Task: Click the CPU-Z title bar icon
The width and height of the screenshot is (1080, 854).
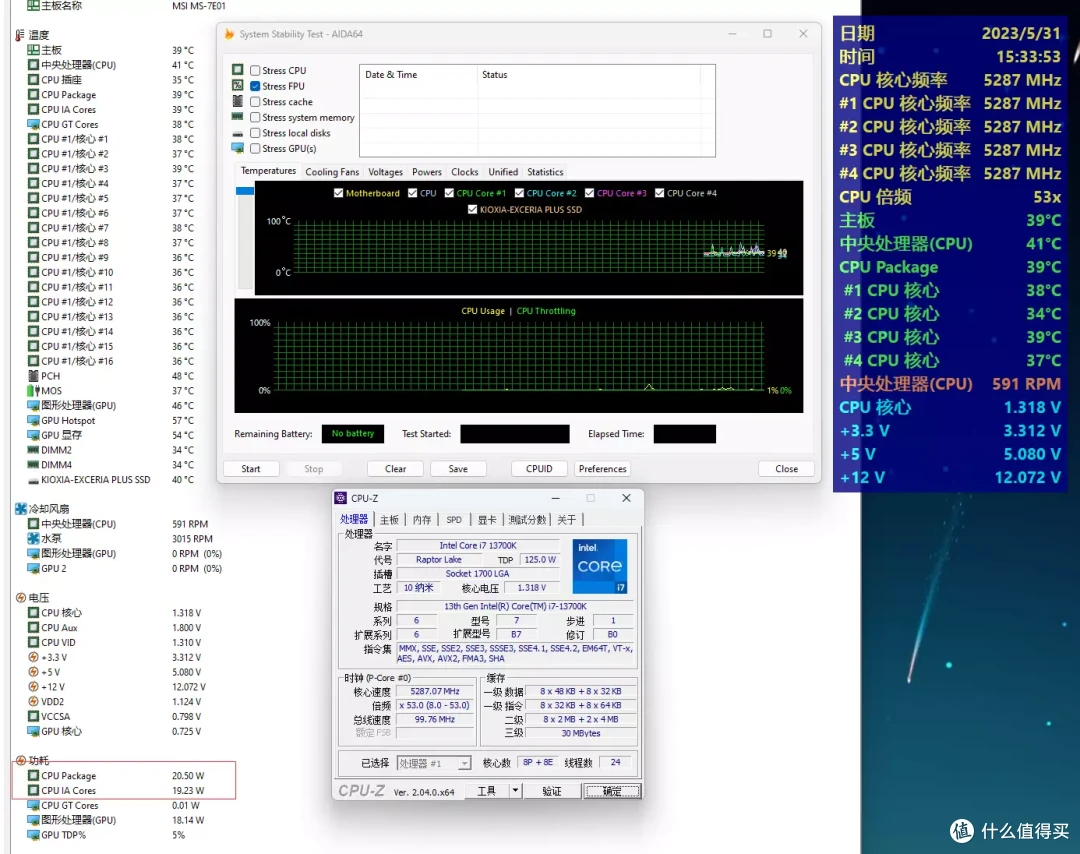Action: pyautogui.click(x=340, y=498)
